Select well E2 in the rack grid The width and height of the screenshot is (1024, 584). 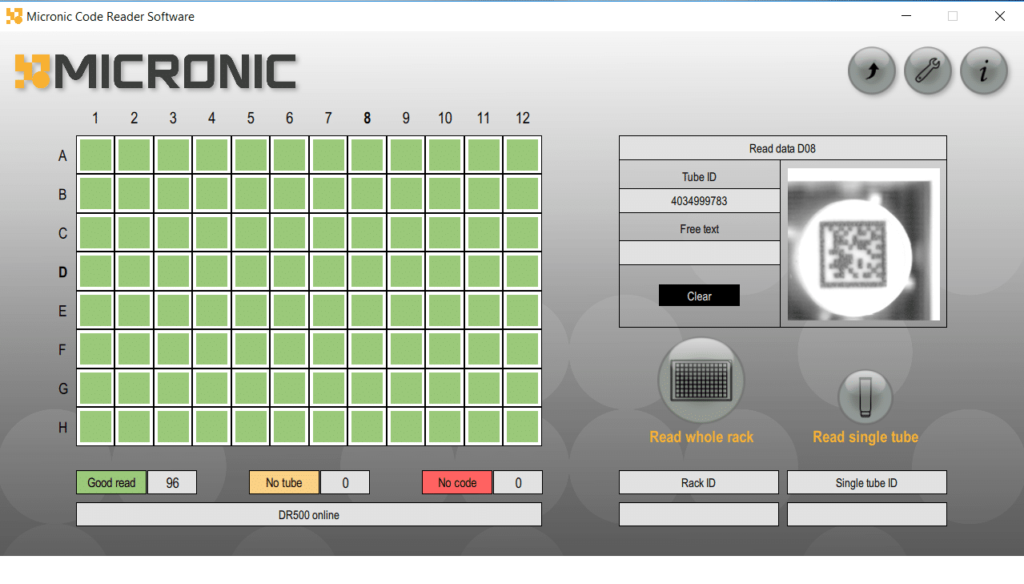pyautogui.click(x=134, y=310)
